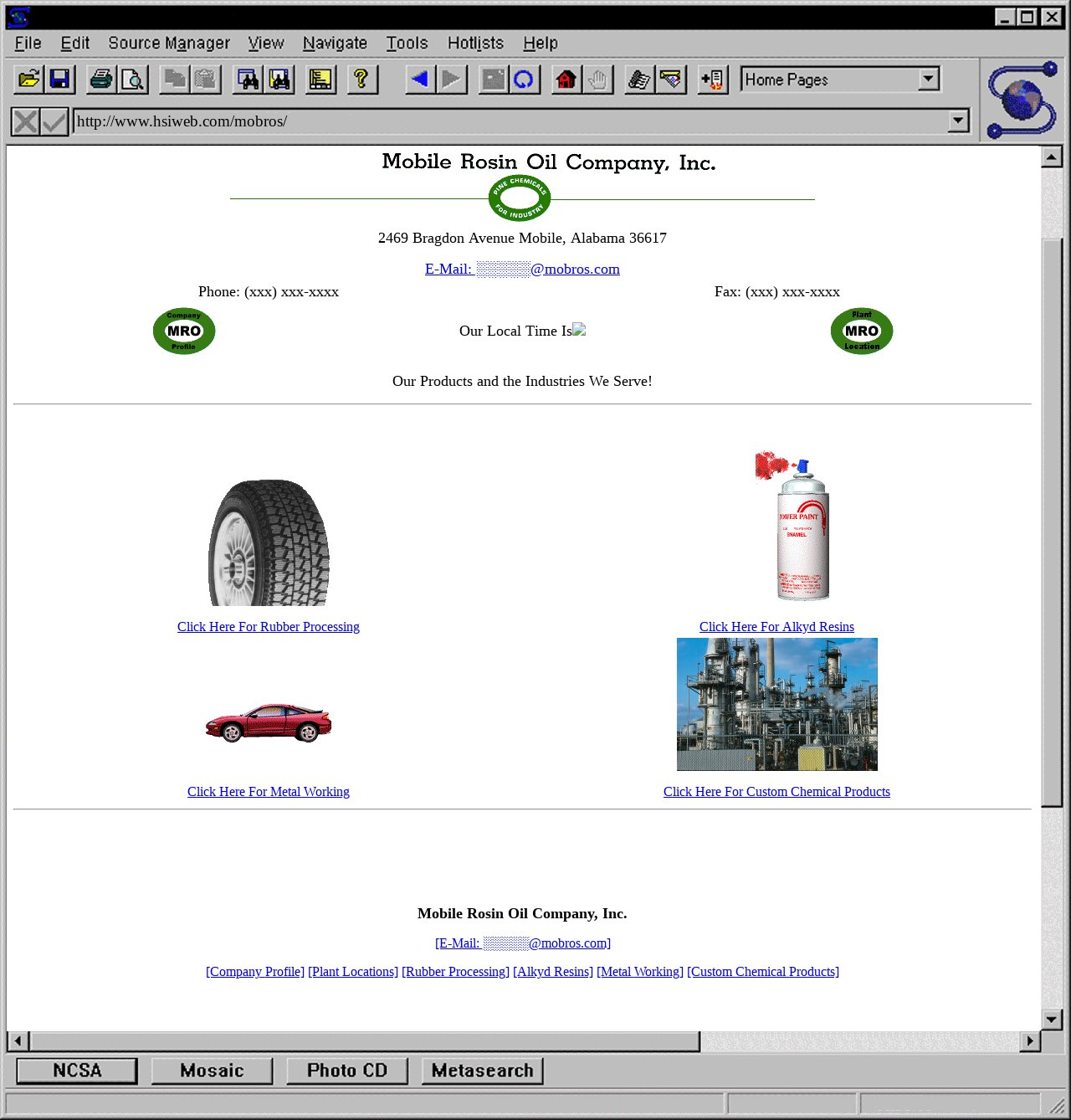The width and height of the screenshot is (1071, 1120).
Task: Click the refinery image thumbnail
Action: click(776, 704)
